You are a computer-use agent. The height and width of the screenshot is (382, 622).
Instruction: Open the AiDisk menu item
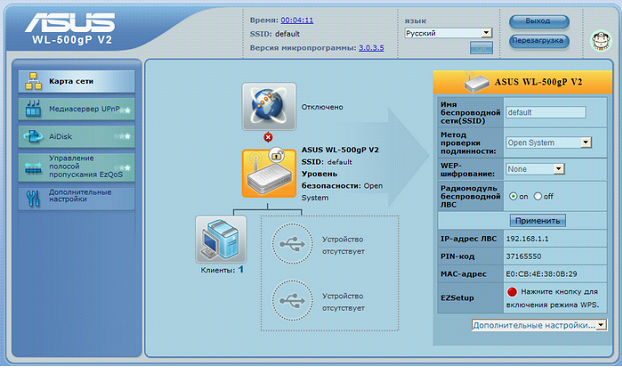[77, 136]
